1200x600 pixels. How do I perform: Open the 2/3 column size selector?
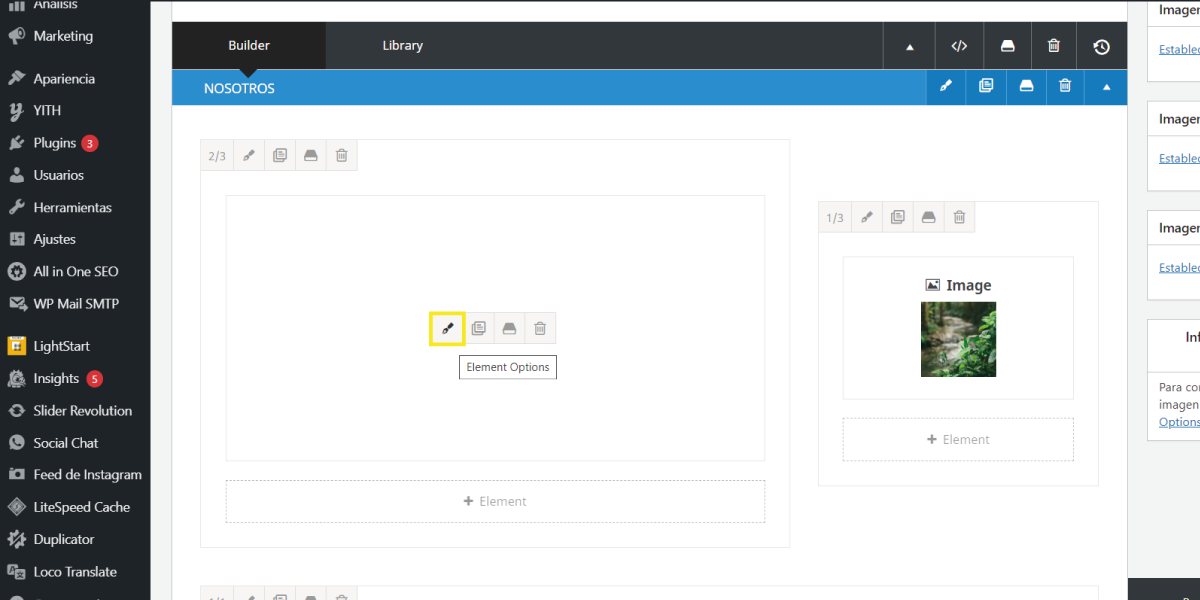tap(217, 155)
